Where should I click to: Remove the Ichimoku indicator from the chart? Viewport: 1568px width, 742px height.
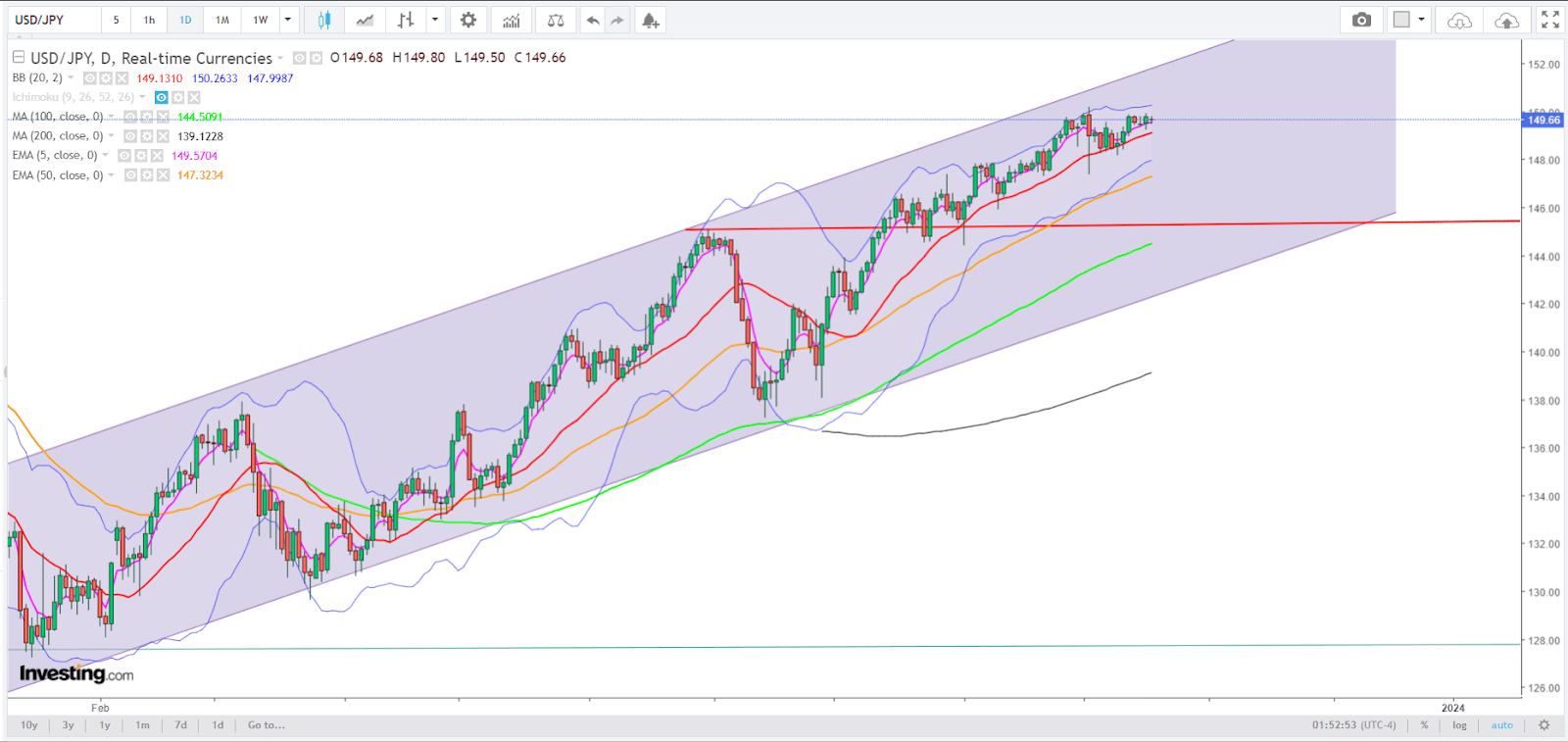[194, 97]
